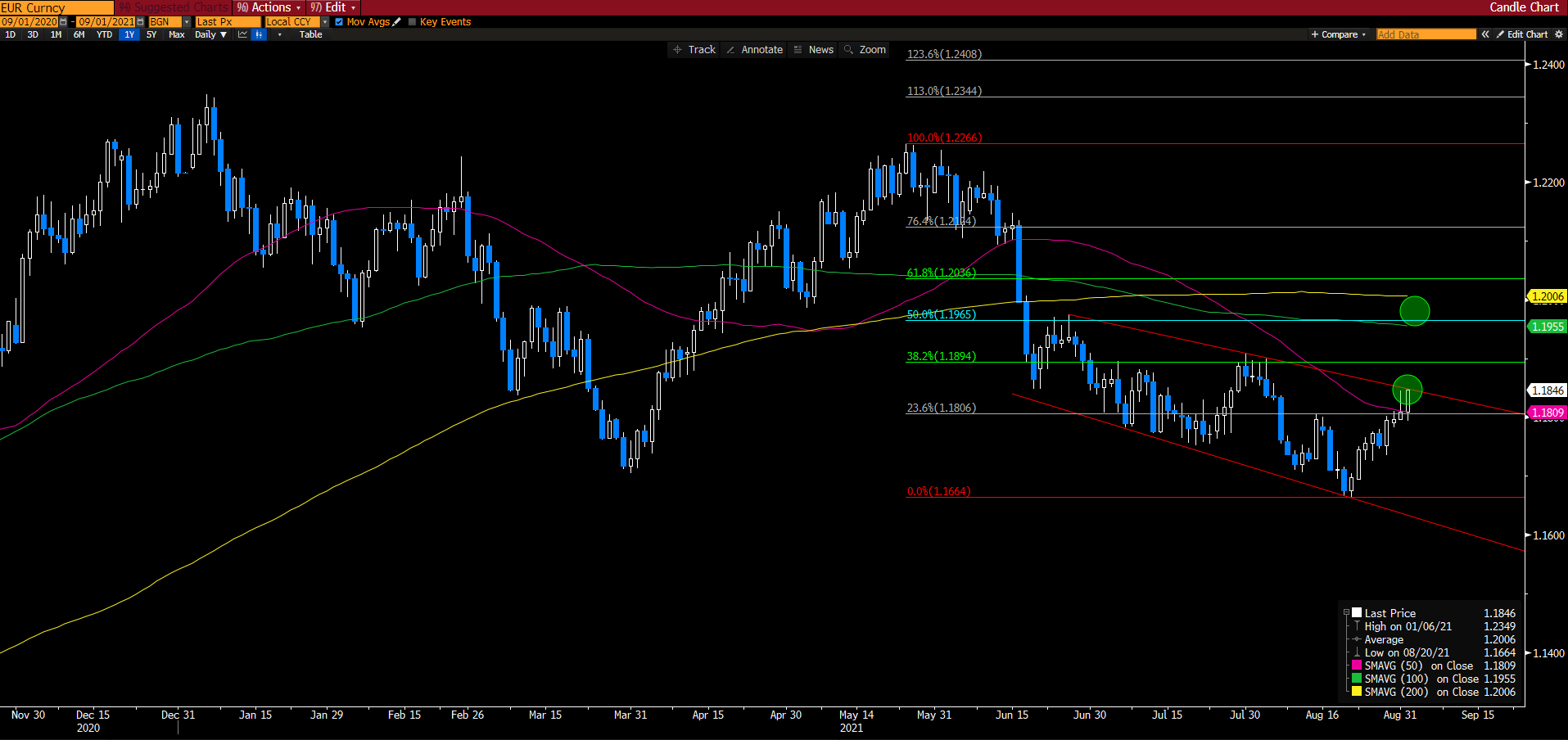The width and height of the screenshot is (1568, 740).
Task: Click green 1.1955 axis price tag
Action: point(1547,327)
